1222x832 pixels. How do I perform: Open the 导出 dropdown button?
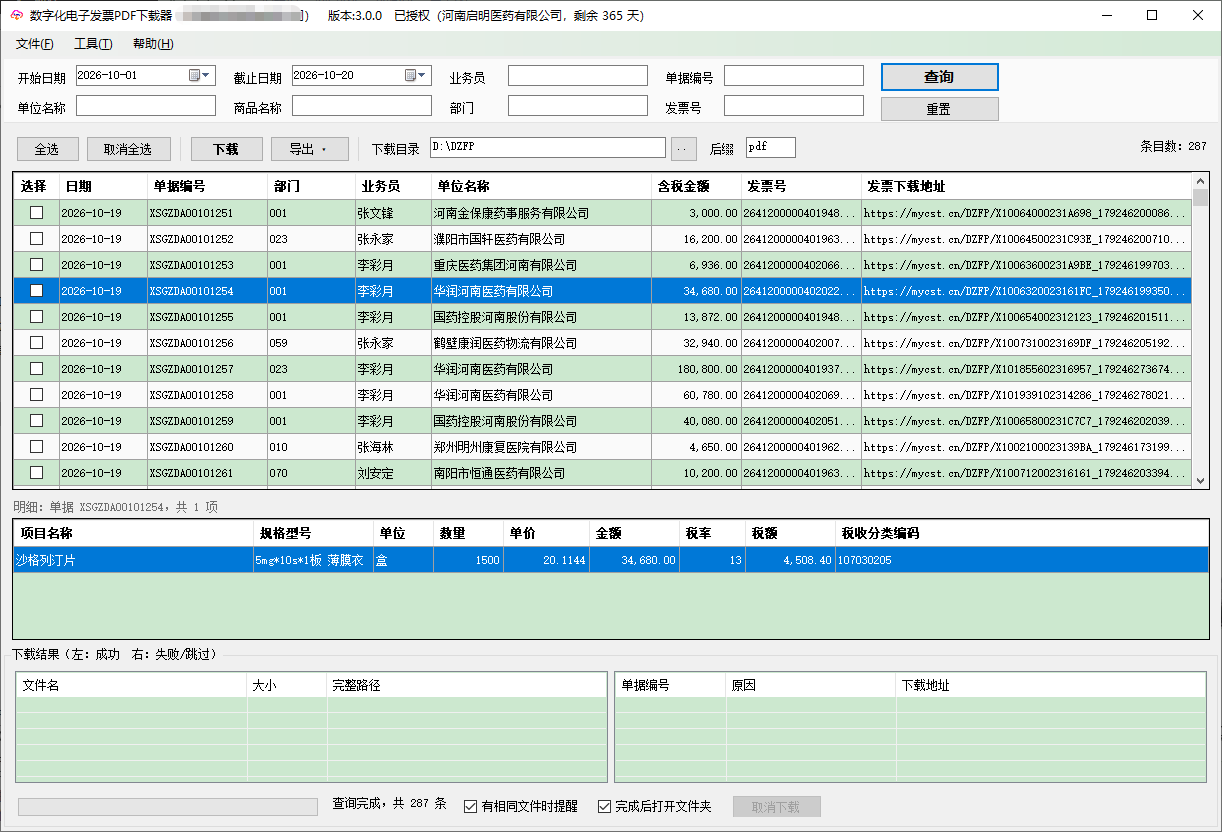click(x=309, y=149)
